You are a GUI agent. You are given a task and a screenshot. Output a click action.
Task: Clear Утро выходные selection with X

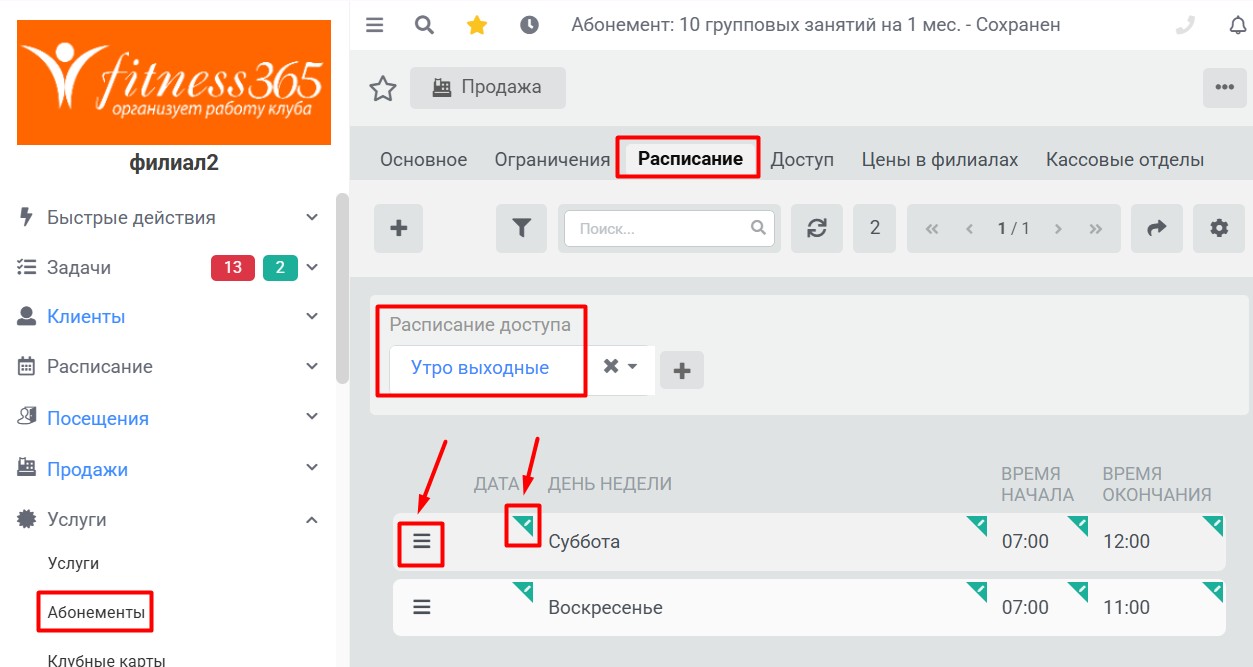click(611, 367)
